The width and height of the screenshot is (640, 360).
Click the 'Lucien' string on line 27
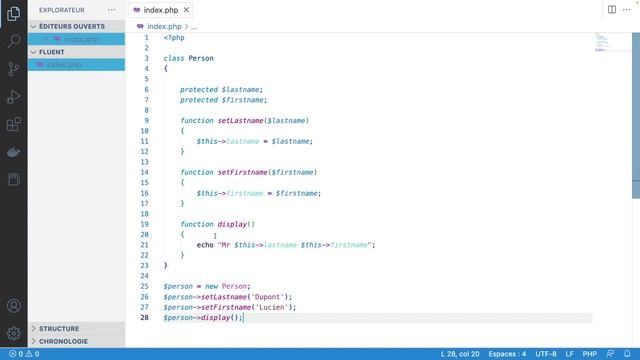(271, 307)
